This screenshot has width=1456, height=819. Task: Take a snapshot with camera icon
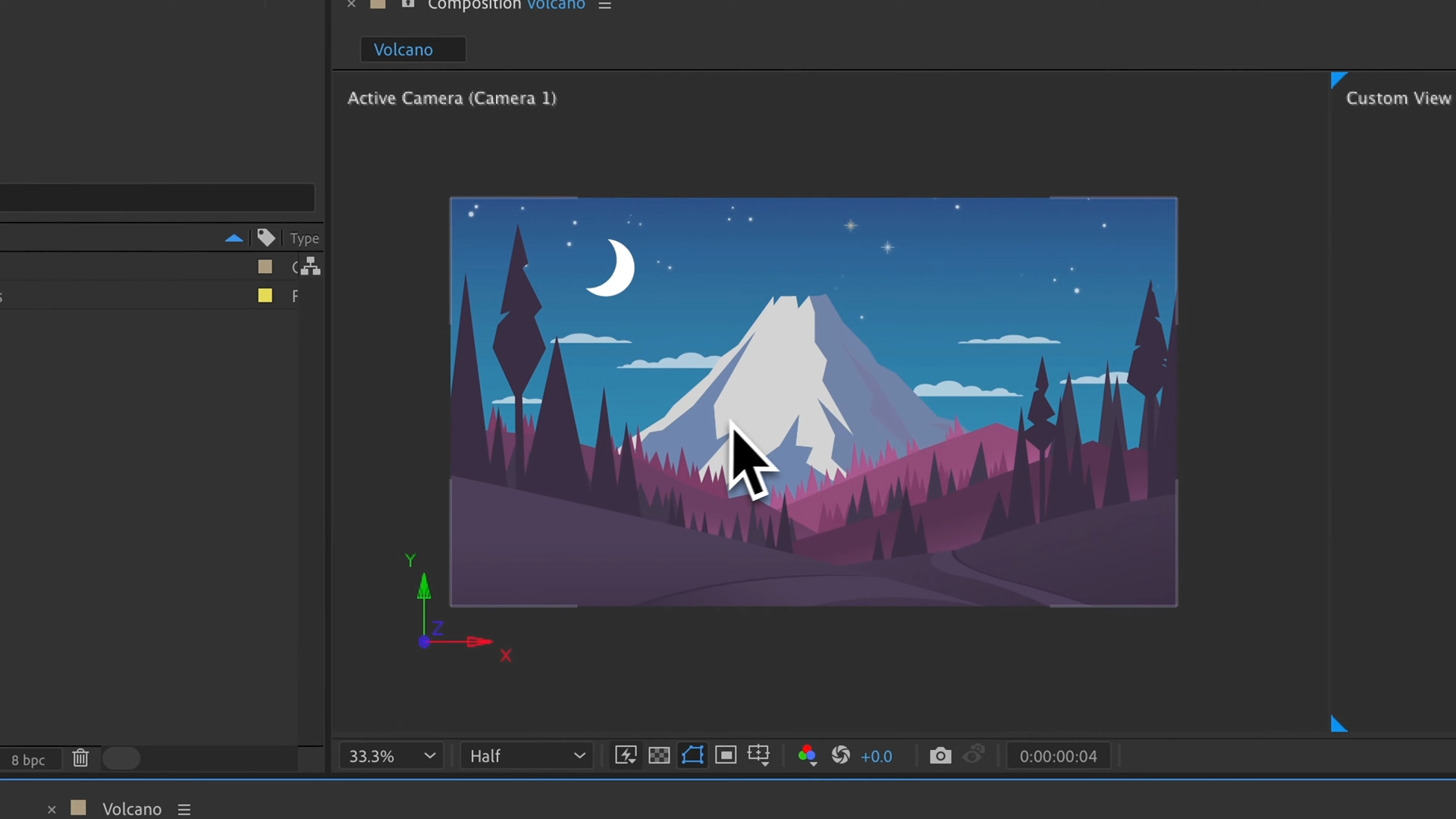940,756
